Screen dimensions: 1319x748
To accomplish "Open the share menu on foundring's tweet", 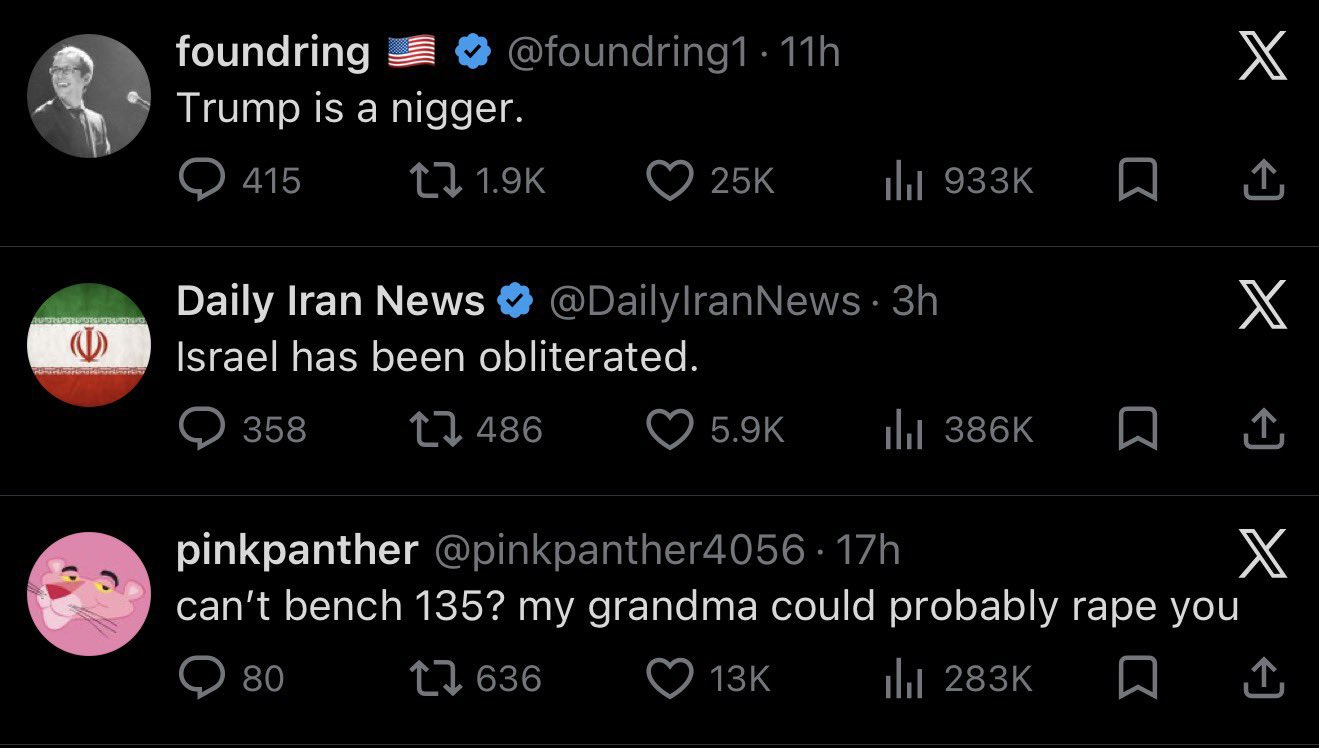I will coord(1266,181).
